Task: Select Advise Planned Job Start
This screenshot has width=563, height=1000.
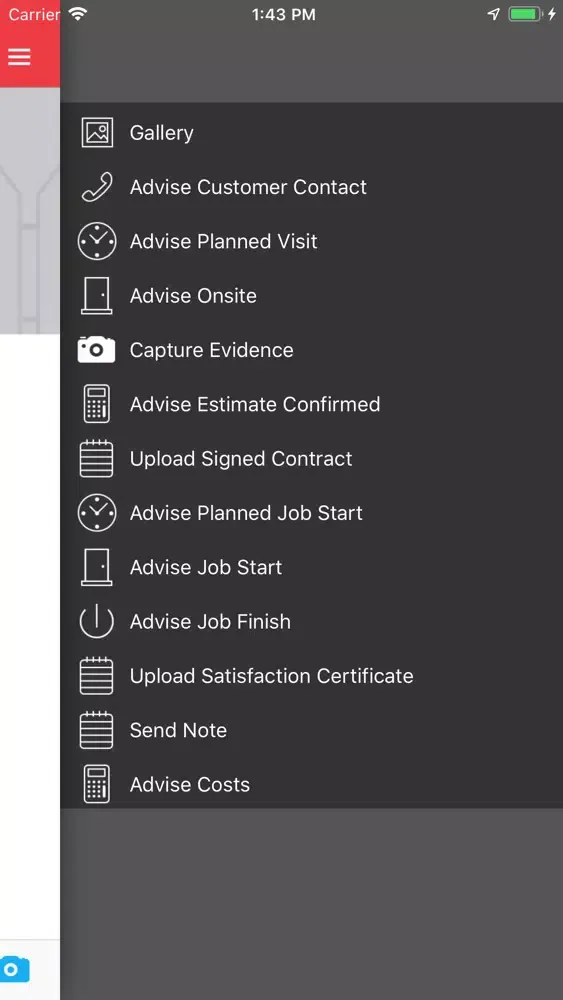Action: (x=311, y=513)
